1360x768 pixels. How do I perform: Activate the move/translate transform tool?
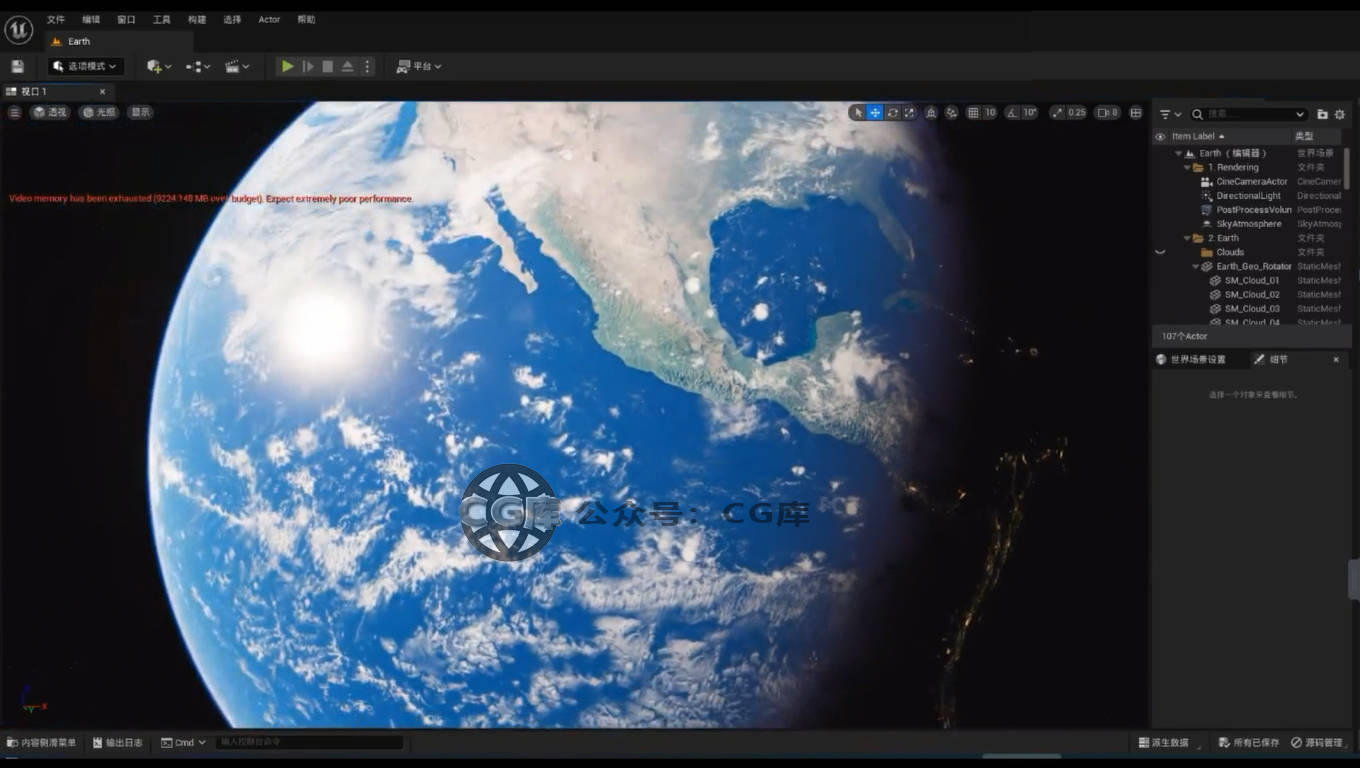point(875,113)
